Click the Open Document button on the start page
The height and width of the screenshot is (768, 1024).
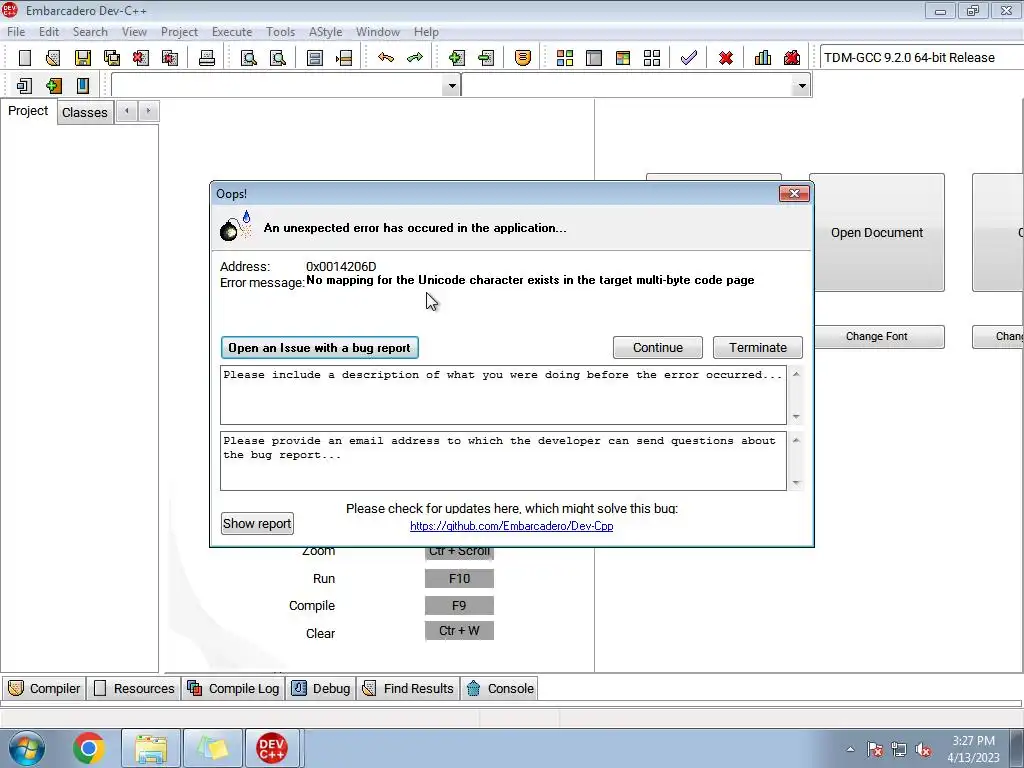tap(876, 232)
